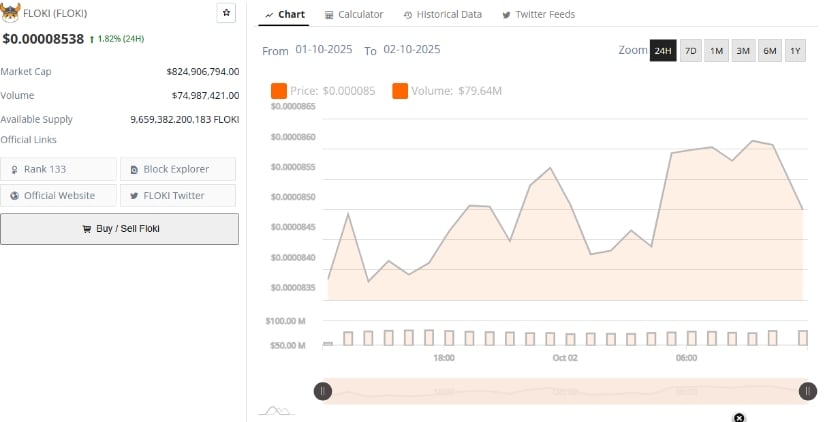
Task: Set chart zoom to 3M
Action: tap(743, 51)
